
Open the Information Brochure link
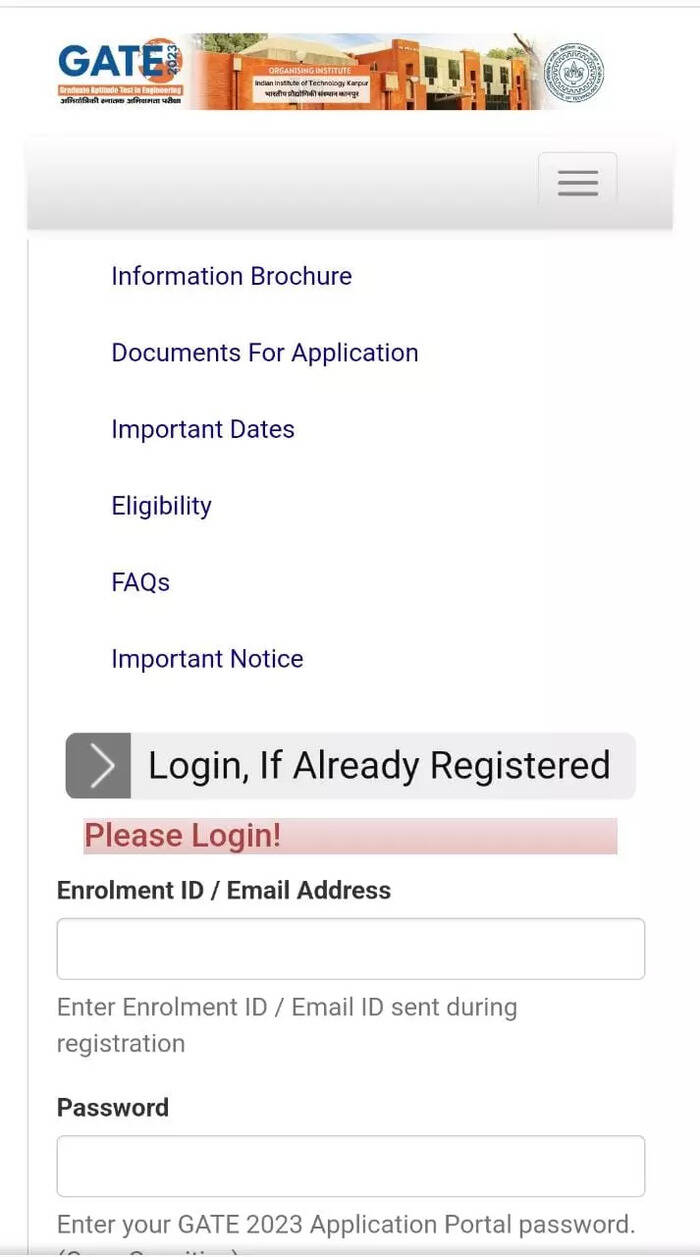pyautogui.click(x=231, y=276)
